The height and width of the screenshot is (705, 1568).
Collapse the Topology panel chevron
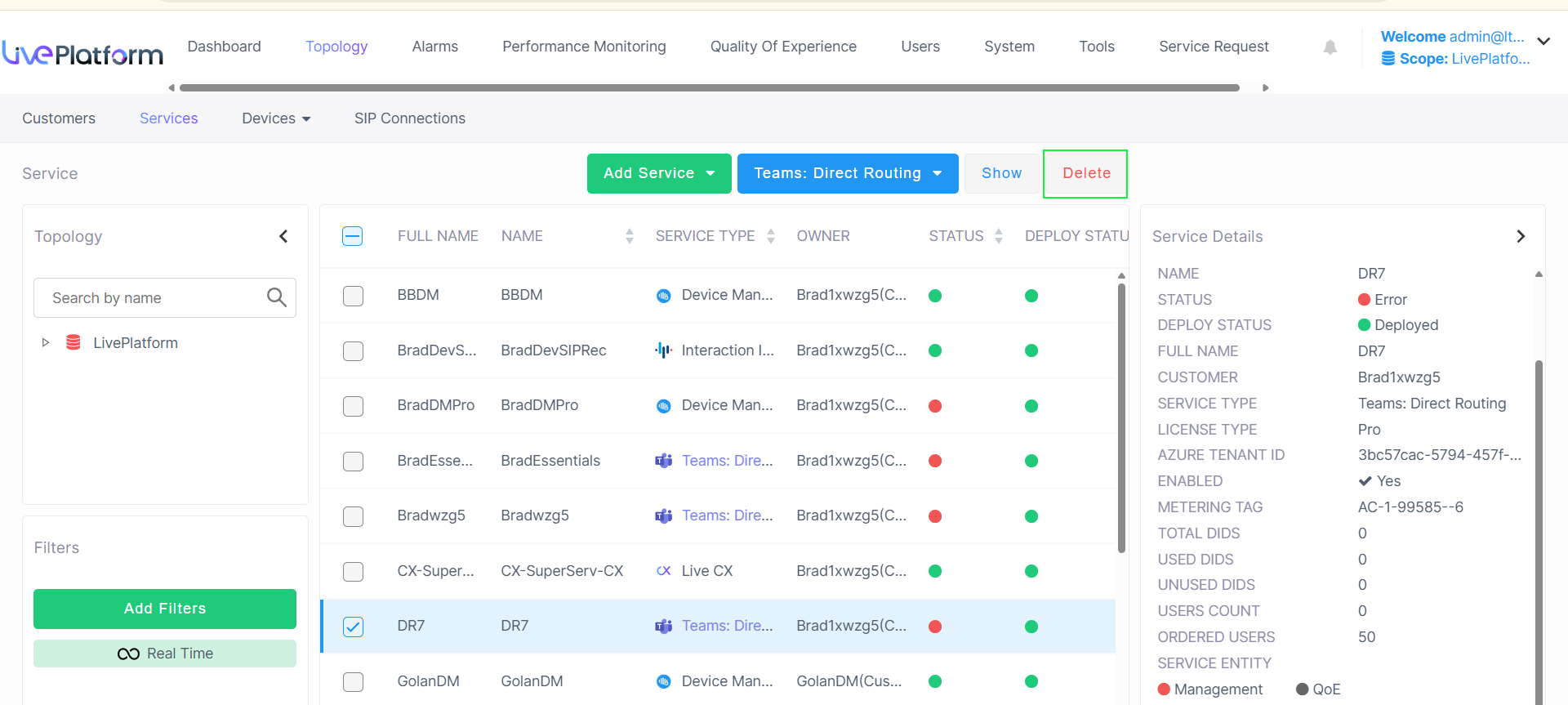click(x=283, y=236)
